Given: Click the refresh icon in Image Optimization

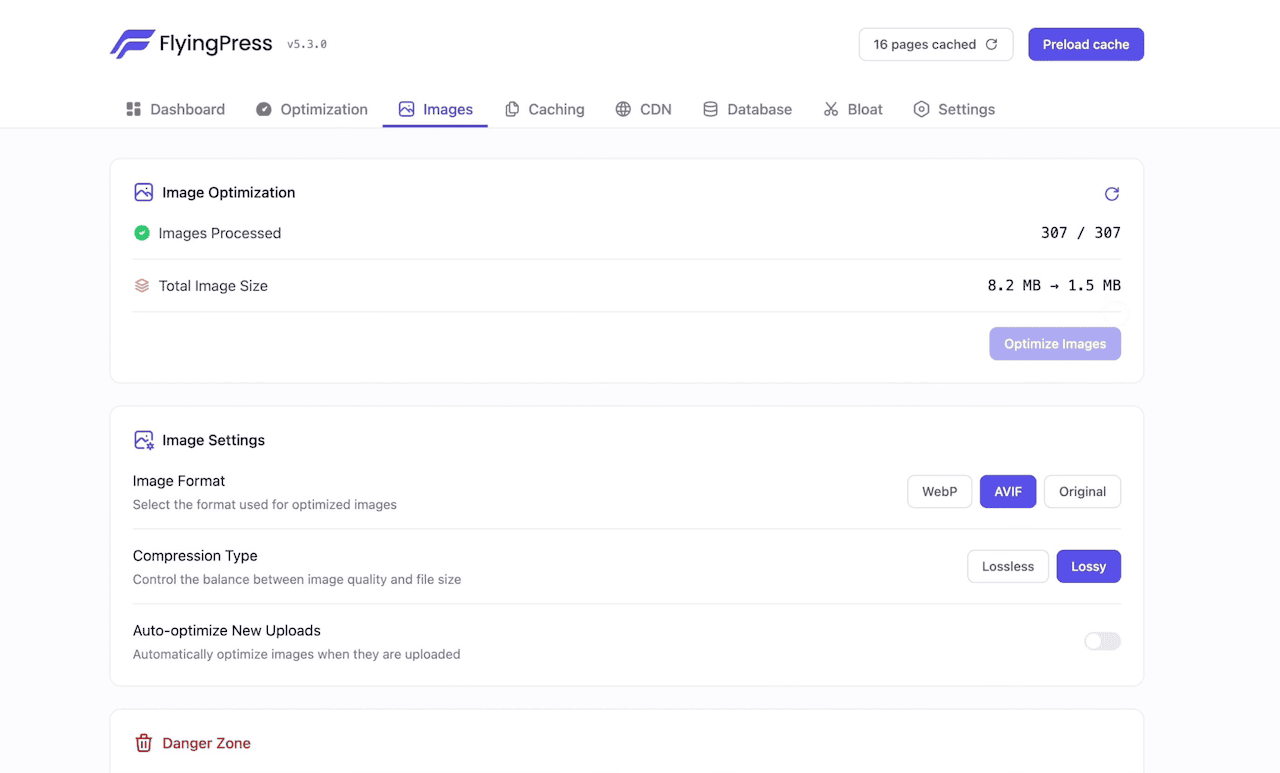Looking at the screenshot, I should click(1111, 194).
